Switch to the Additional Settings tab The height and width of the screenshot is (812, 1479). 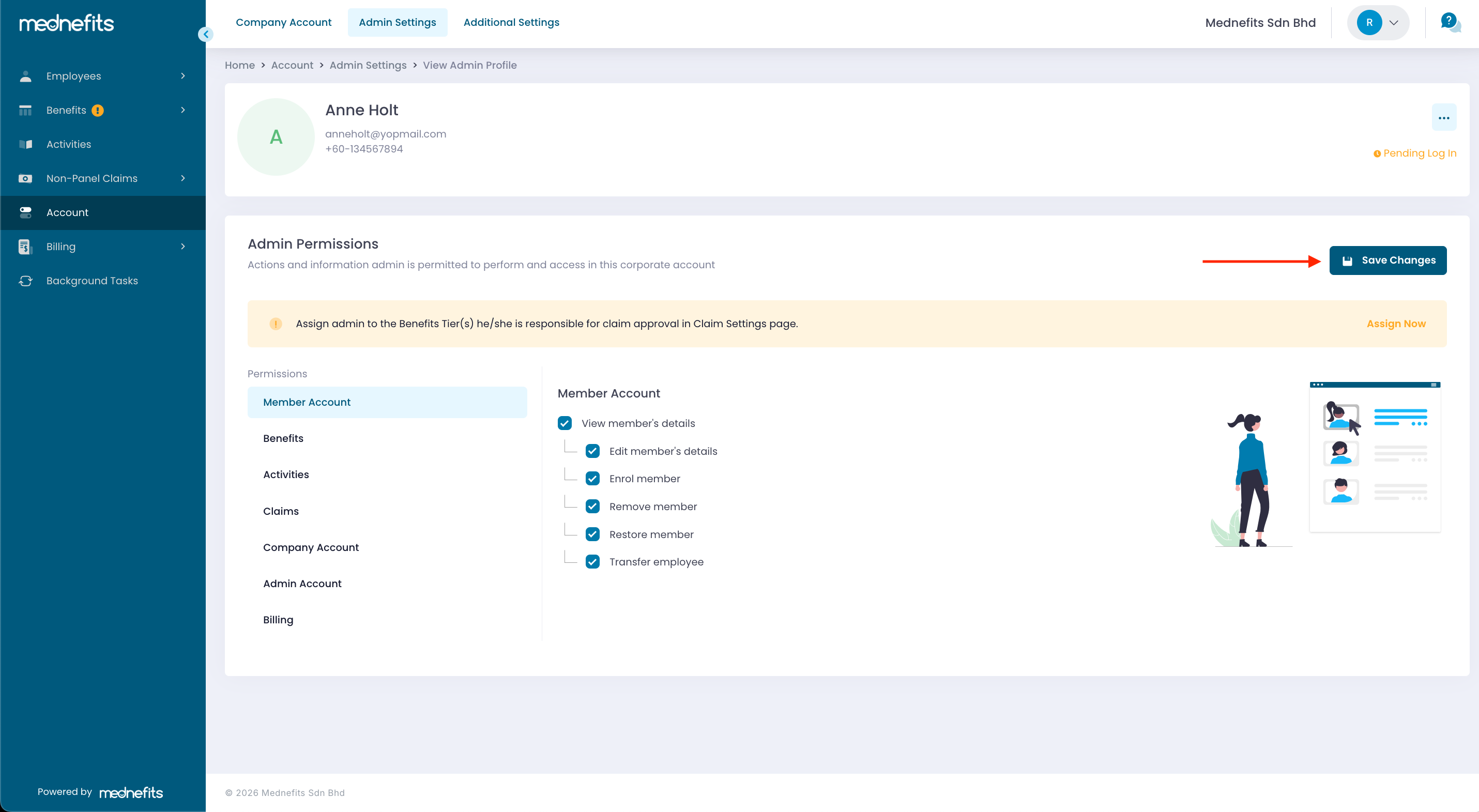tap(511, 22)
